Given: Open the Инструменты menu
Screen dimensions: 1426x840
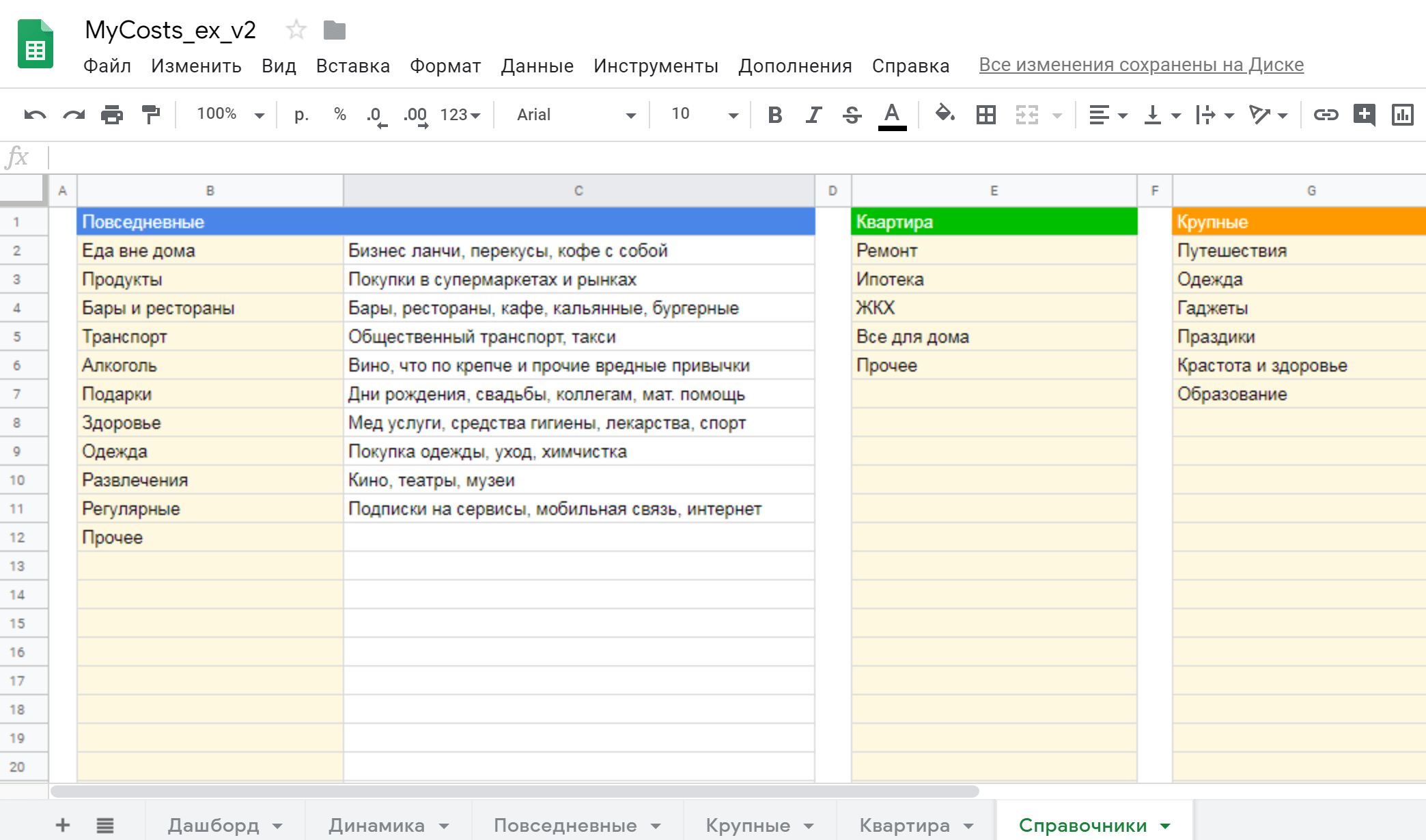Looking at the screenshot, I should (656, 66).
